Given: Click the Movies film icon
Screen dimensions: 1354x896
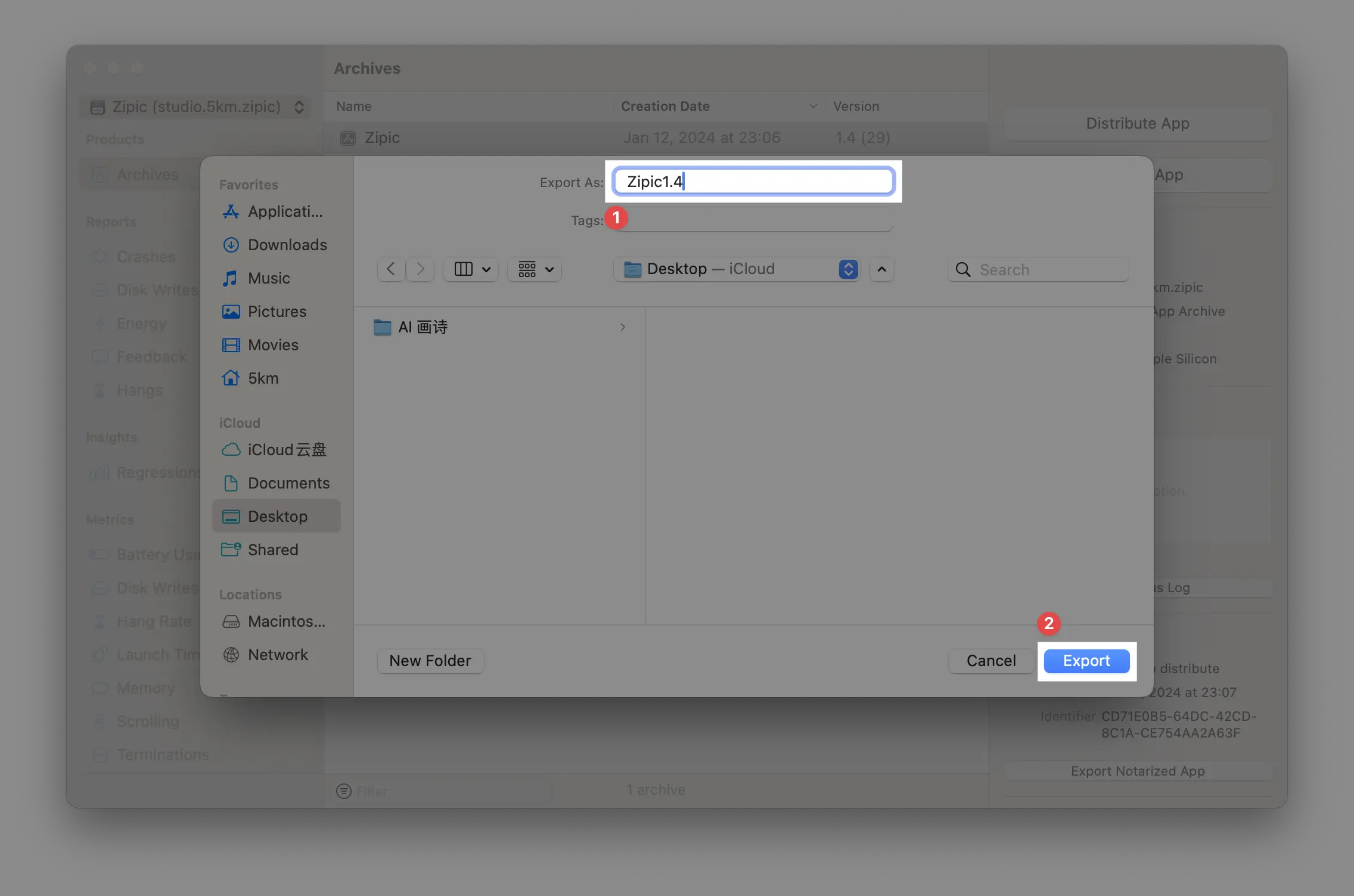Looking at the screenshot, I should [x=231, y=345].
